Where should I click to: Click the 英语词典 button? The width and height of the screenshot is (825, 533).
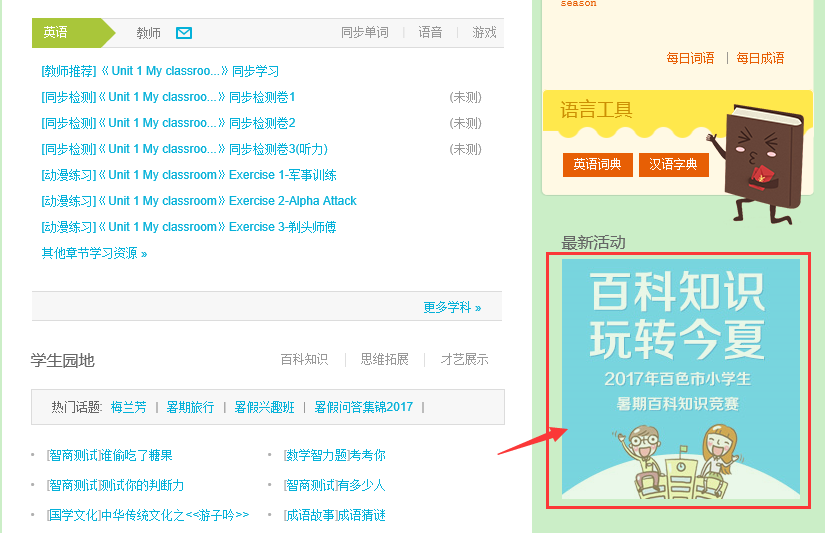(x=597, y=164)
